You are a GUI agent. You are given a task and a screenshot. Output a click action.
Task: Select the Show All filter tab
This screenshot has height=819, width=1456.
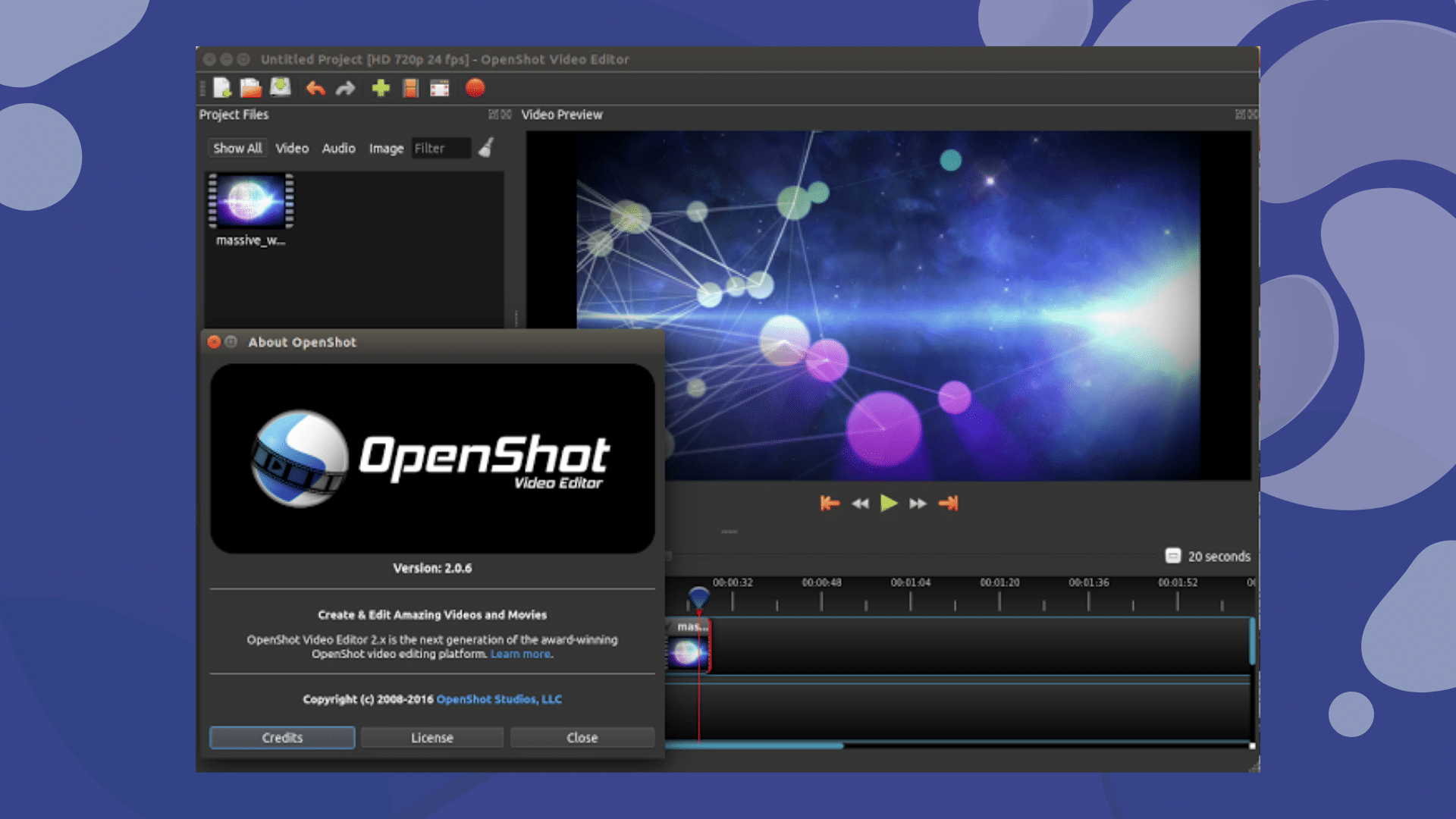coord(237,148)
